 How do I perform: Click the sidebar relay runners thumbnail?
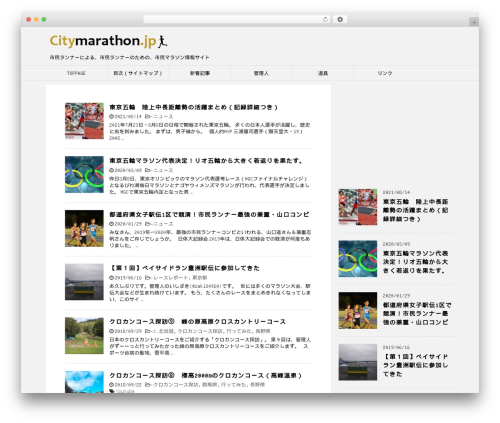(x=358, y=310)
